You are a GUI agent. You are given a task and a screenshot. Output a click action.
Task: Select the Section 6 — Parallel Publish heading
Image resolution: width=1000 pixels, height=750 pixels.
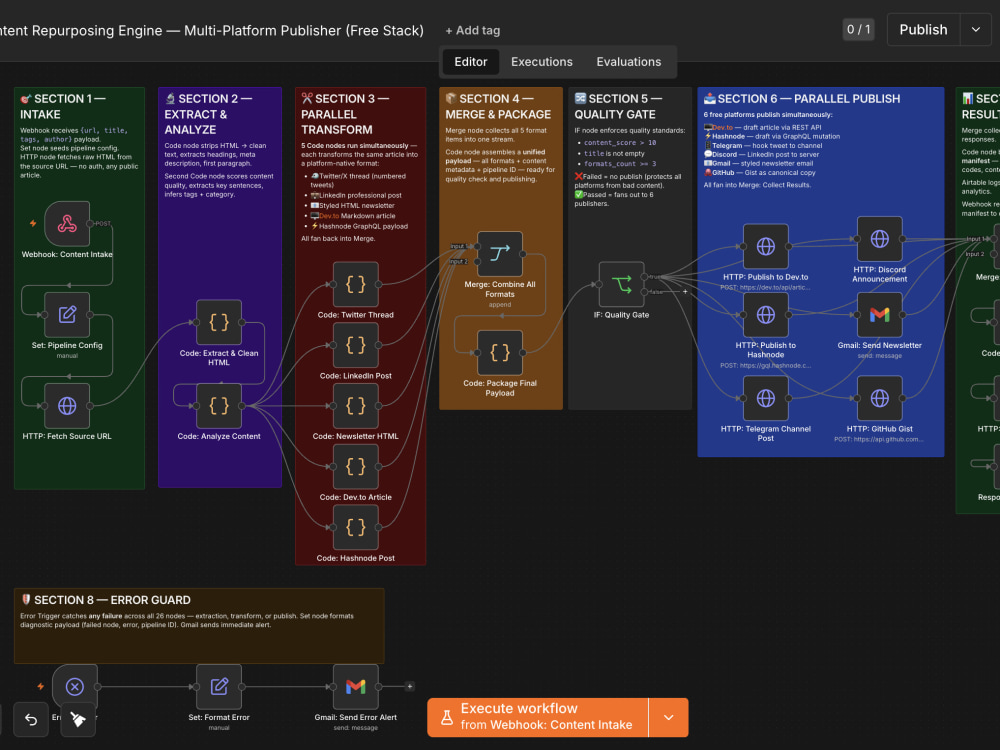[x=802, y=99]
